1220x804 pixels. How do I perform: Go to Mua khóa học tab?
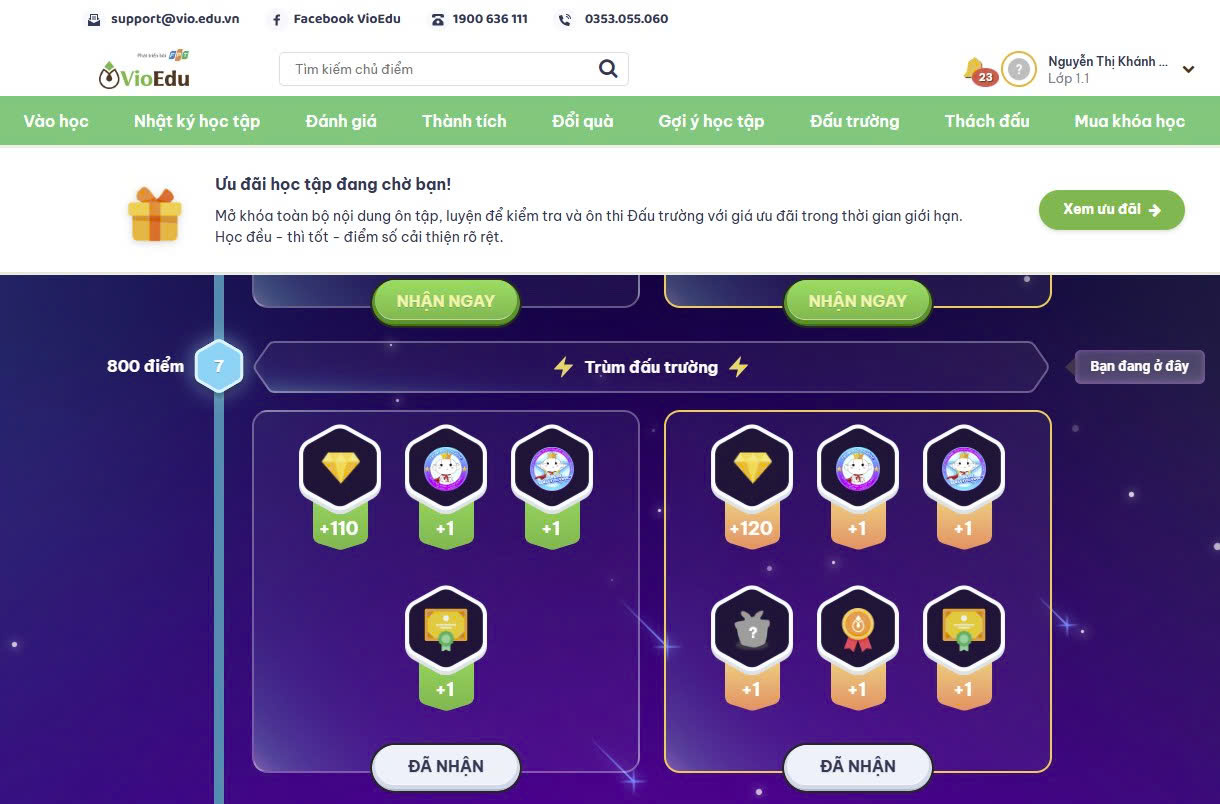(x=1129, y=121)
